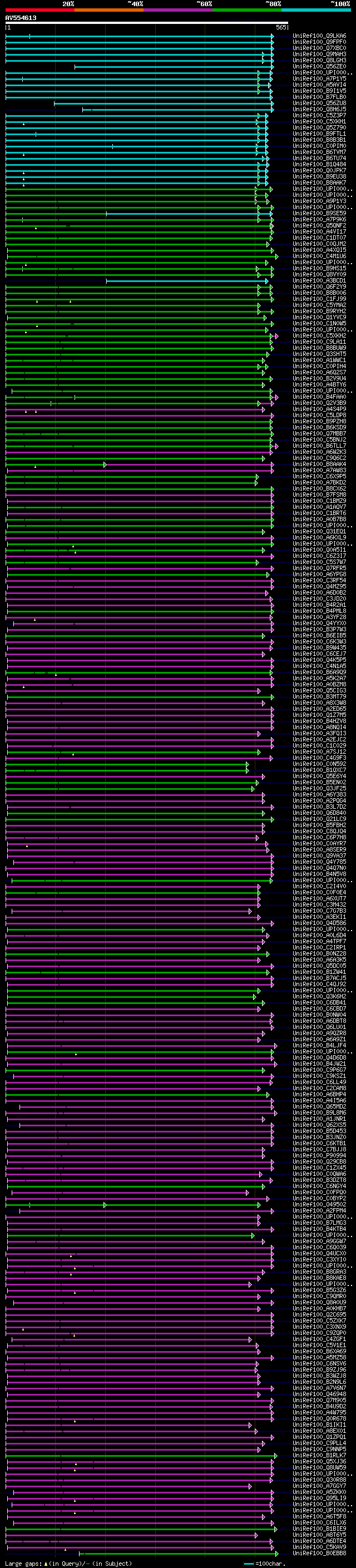Select hit UniRef100_Q2V3B9
Screen dimensions: 356x1568
319,403
